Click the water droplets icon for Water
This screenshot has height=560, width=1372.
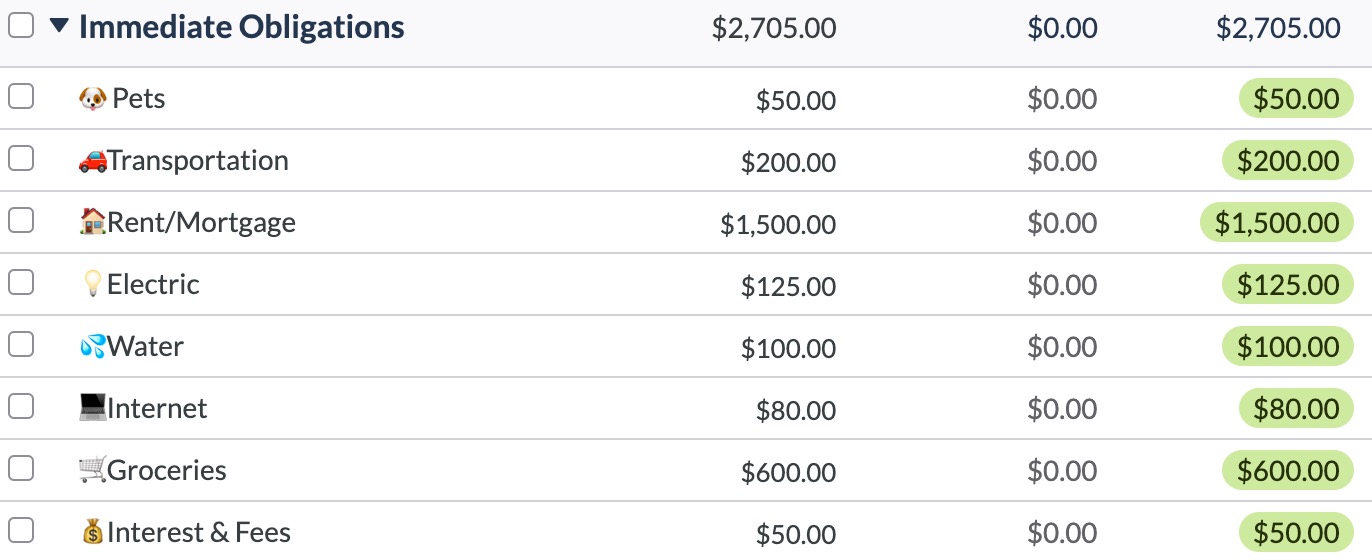[92, 346]
